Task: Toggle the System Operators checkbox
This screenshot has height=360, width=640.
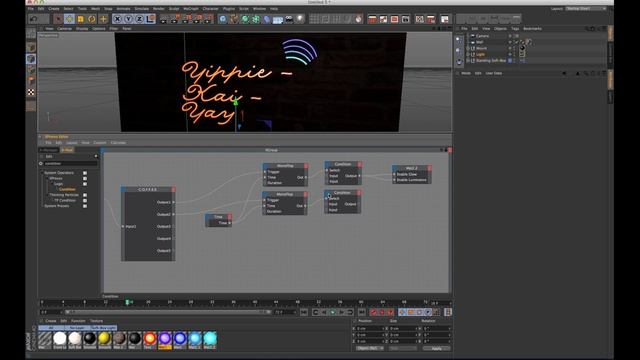Action: tap(85, 173)
